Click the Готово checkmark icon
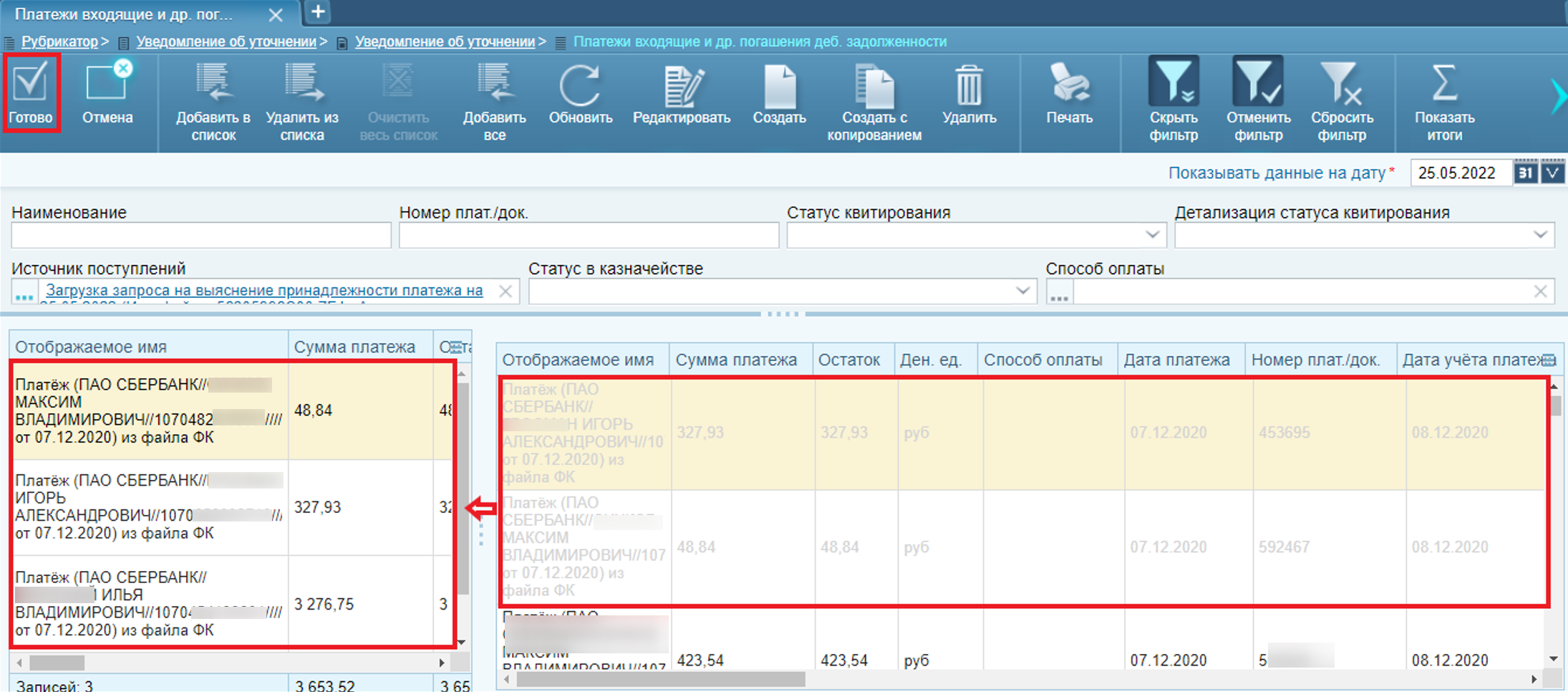Viewport: 1568px width, 692px height. 30,82
